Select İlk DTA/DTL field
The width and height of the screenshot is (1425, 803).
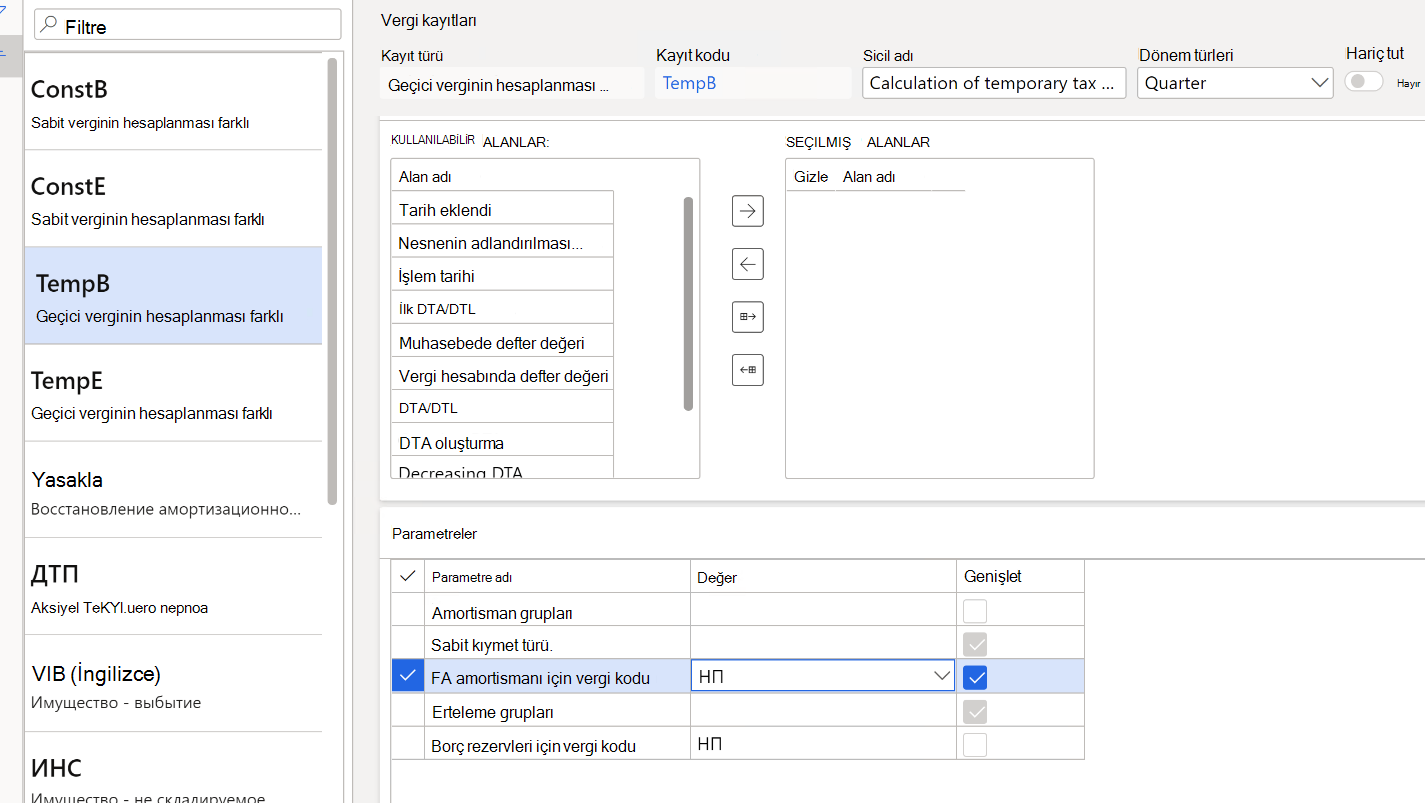click(x=502, y=309)
